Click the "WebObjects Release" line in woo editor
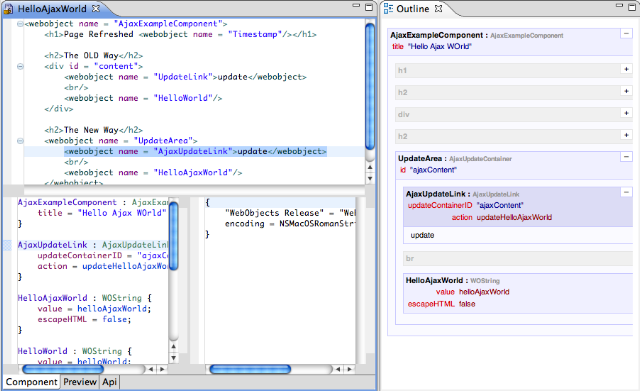The width and height of the screenshot is (640, 391). (290, 213)
